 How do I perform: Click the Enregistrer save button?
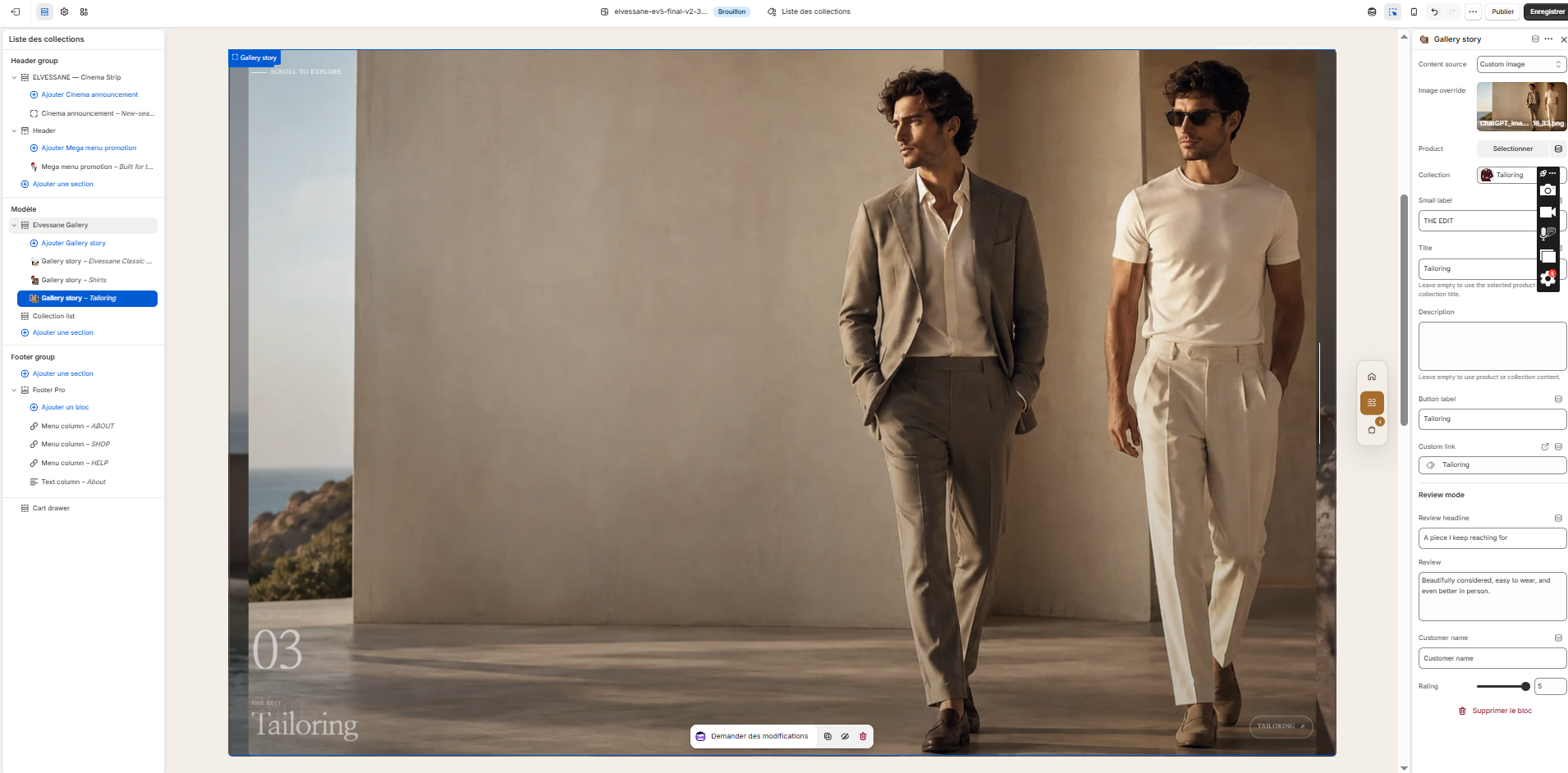point(1547,11)
